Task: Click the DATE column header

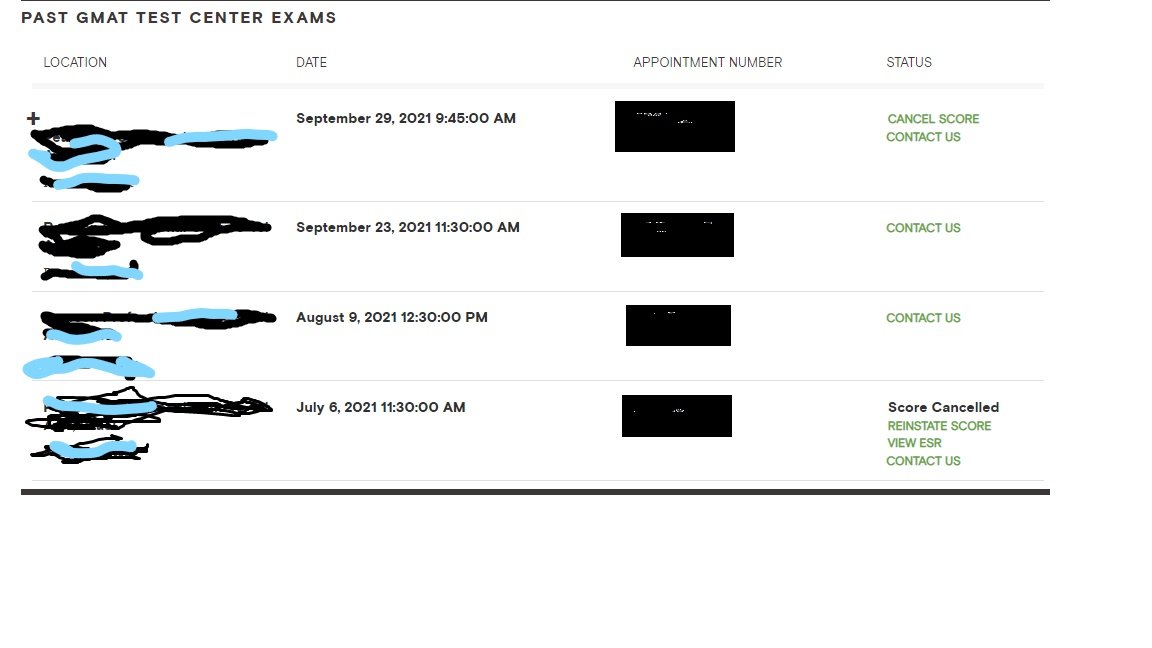Action: click(311, 62)
